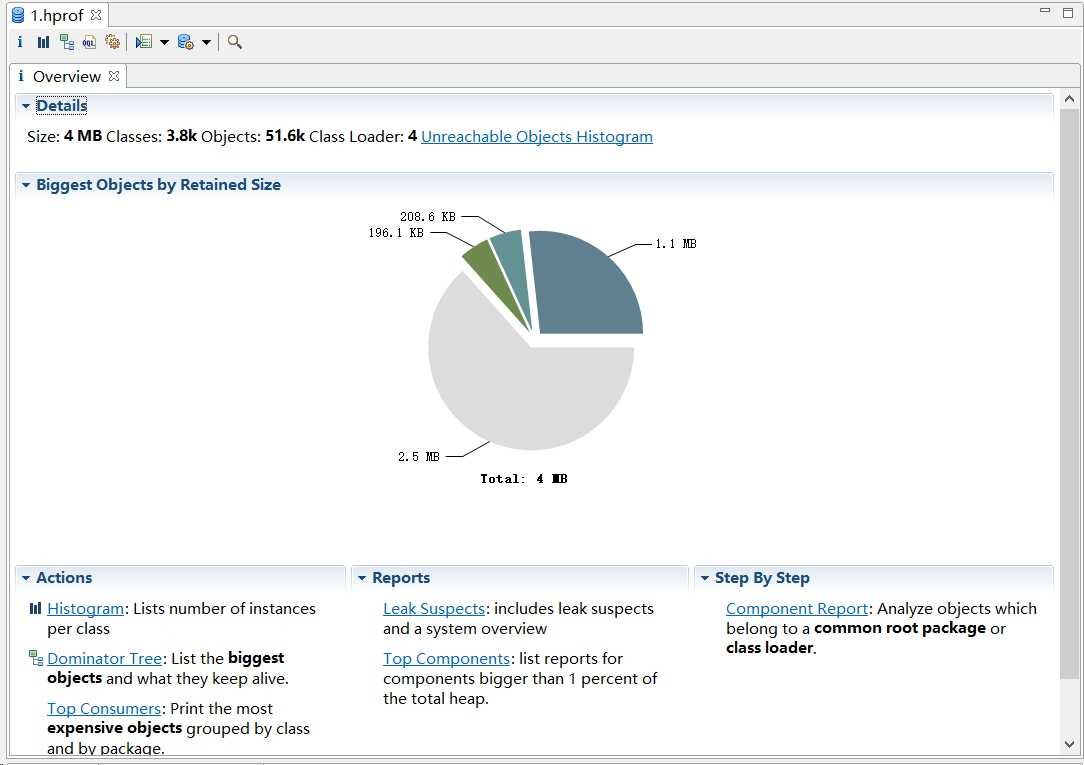Click the '2.5 MB' pie label
The height and width of the screenshot is (765, 1084).
pos(419,457)
